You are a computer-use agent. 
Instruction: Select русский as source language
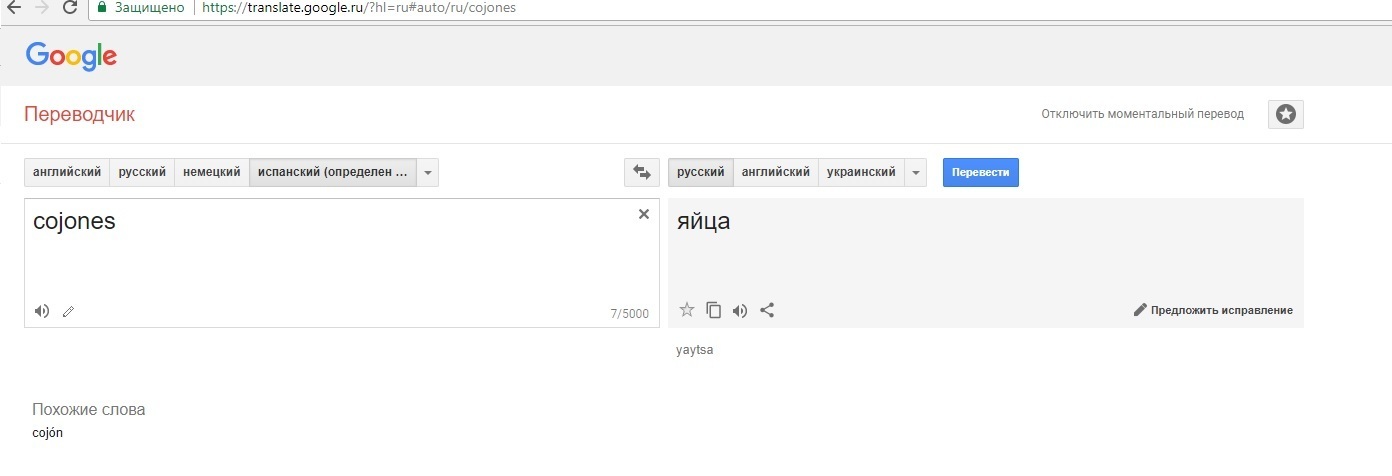142,172
